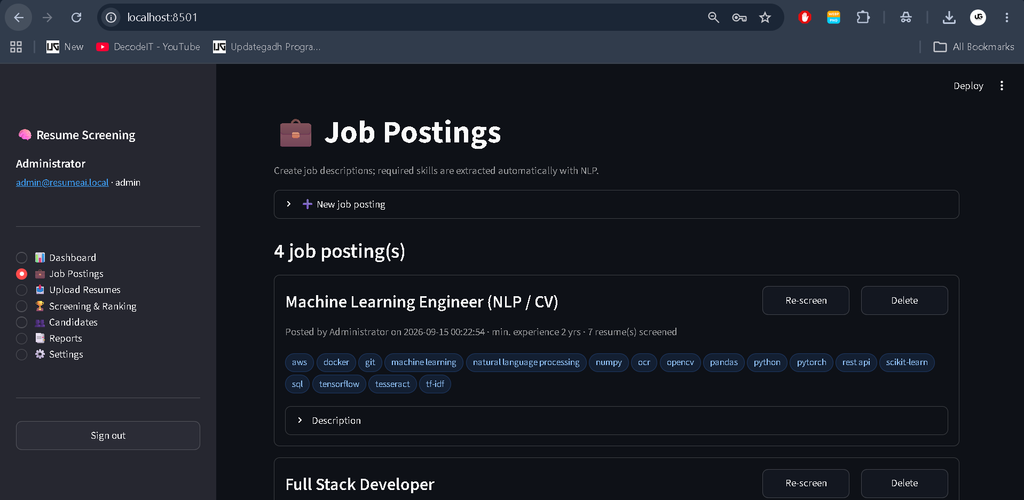Re-screen the Full Stack Developer posting
Viewport: 1024px width, 500px height.
click(x=805, y=483)
